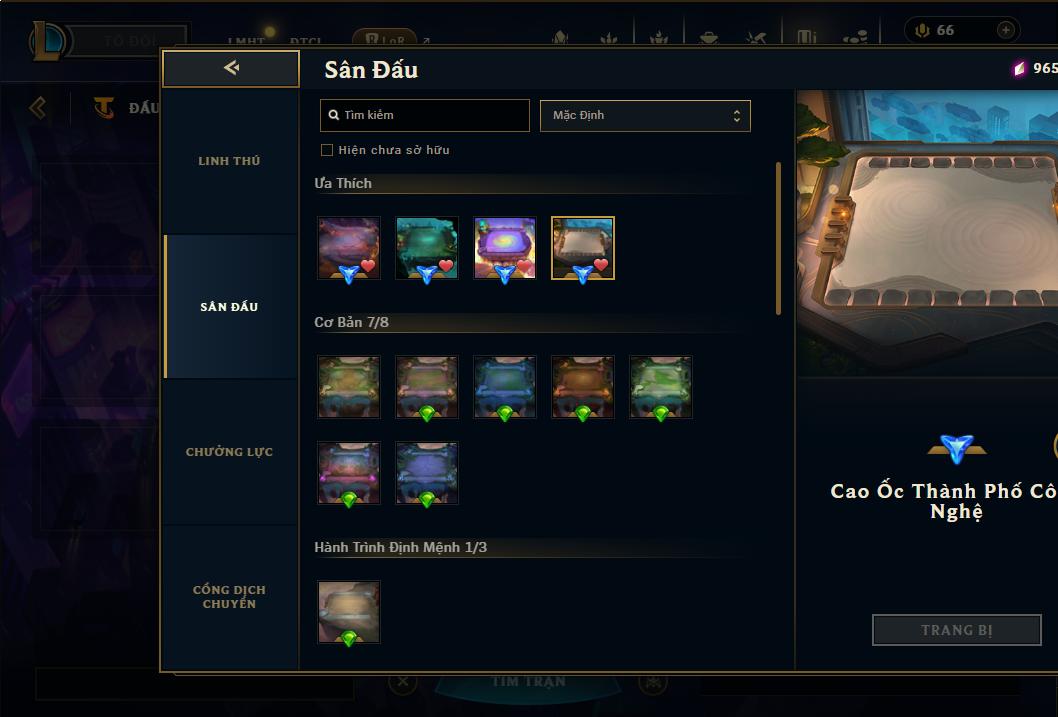Screen dimensions: 1058x717
Task: Click the TFT logo icon beside ĐẤU
Action: [x=104, y=107]
